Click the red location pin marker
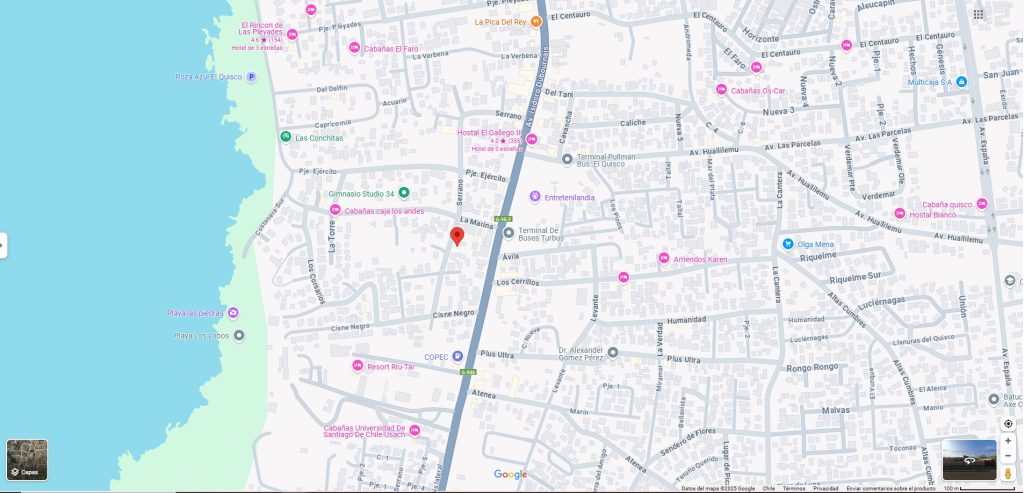 point(457,236)
